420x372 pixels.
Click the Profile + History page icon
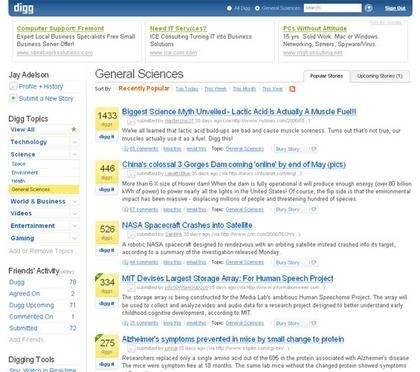coord(13,86)
